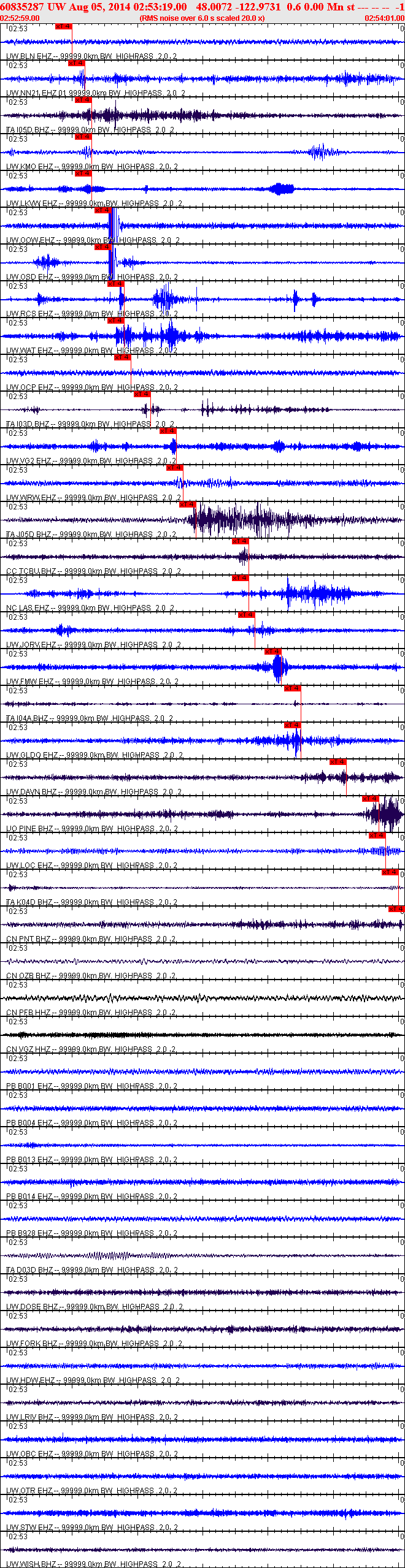405x1568 pixels.
Task: Click the CN PFB HHZ station label
Action: [x=91, y=1013]
